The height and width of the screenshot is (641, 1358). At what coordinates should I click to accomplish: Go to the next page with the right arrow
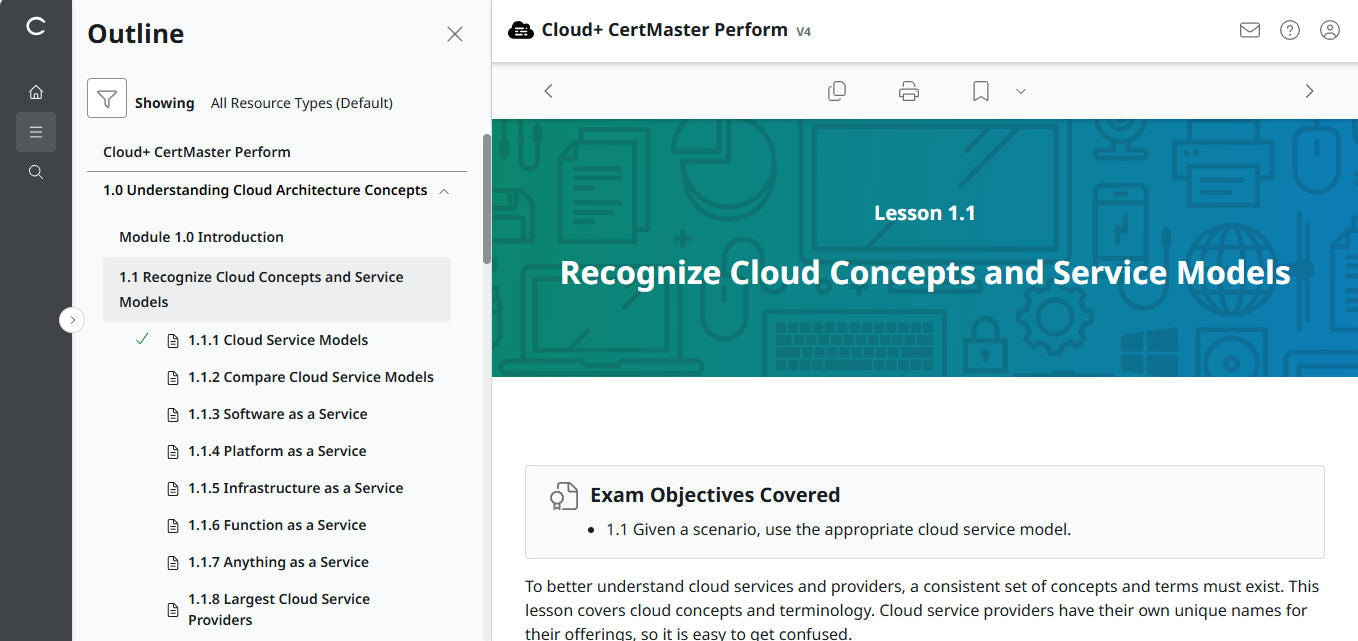[x=1309, y=90]
